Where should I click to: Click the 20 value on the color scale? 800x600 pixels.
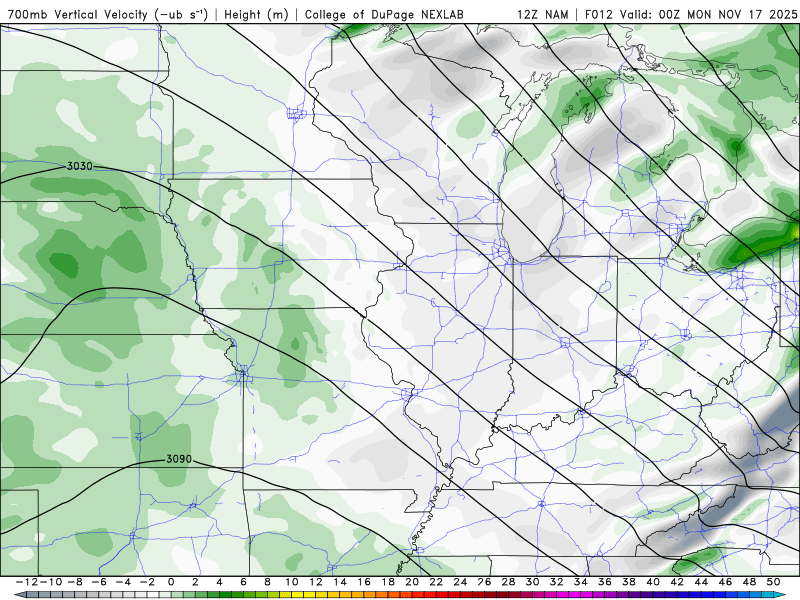tap(412, 582)
